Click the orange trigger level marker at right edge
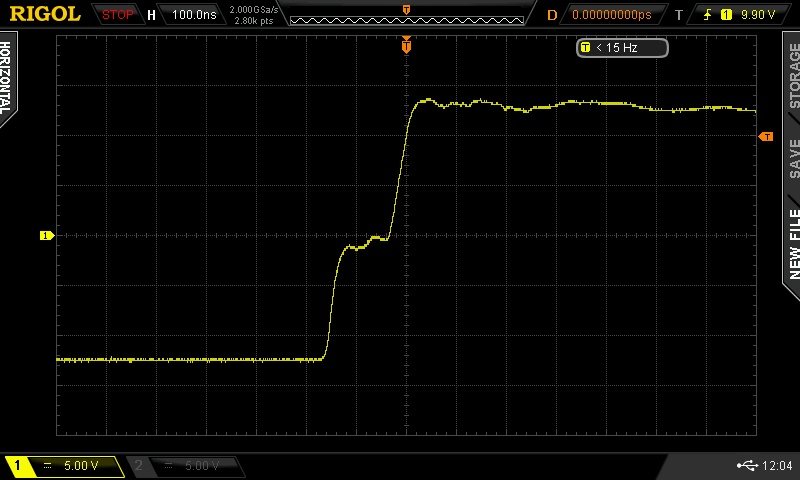 coord(766,136)
